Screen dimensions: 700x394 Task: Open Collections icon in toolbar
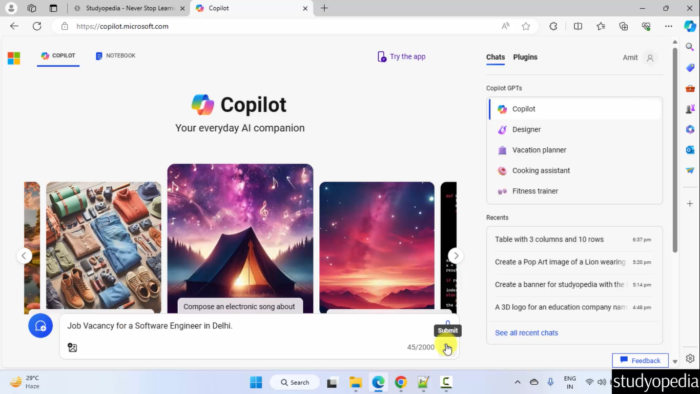click(624, 26)
